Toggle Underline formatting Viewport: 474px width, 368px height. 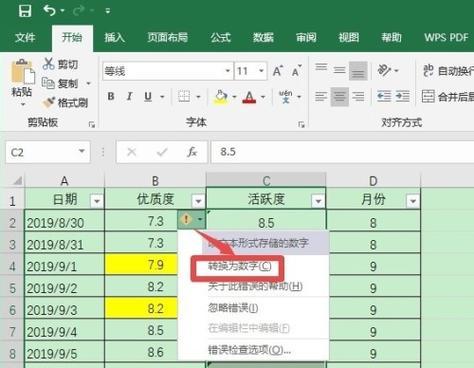coord(148,97)
